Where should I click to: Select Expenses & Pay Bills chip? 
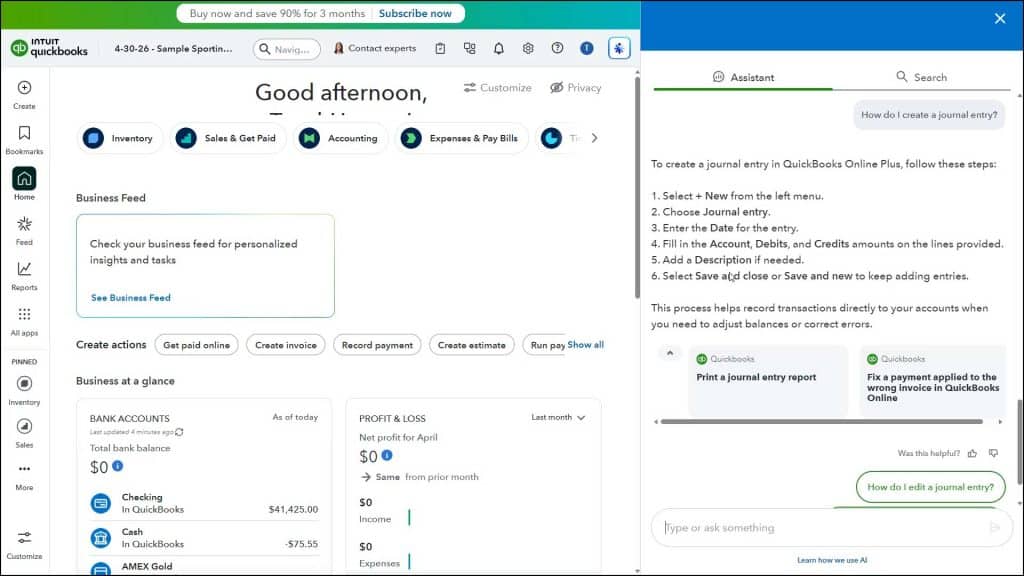[x=461, y=138]
